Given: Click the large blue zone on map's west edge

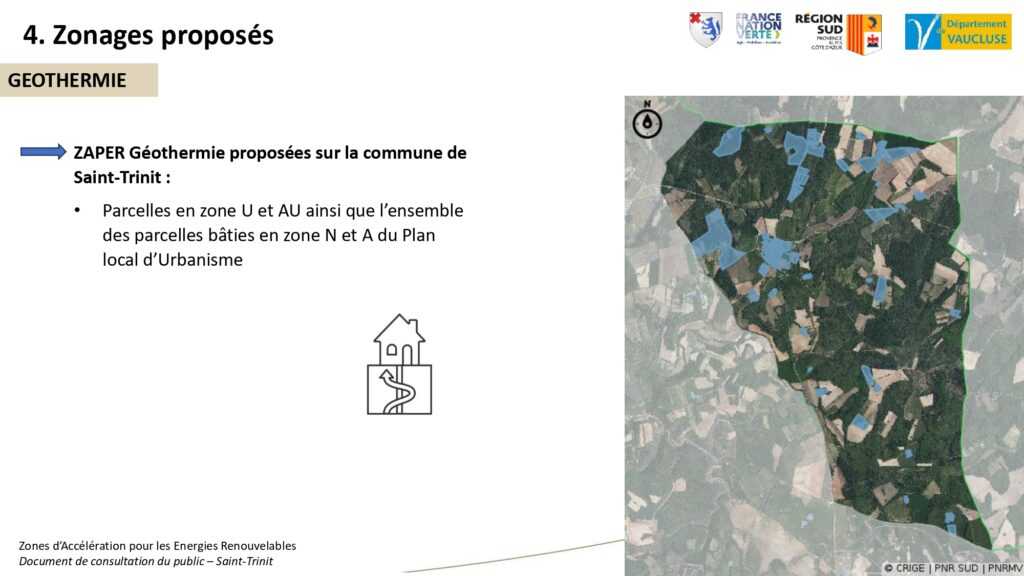Looking at the screenshot, I should pyautogui.click(x=718, y=240).
